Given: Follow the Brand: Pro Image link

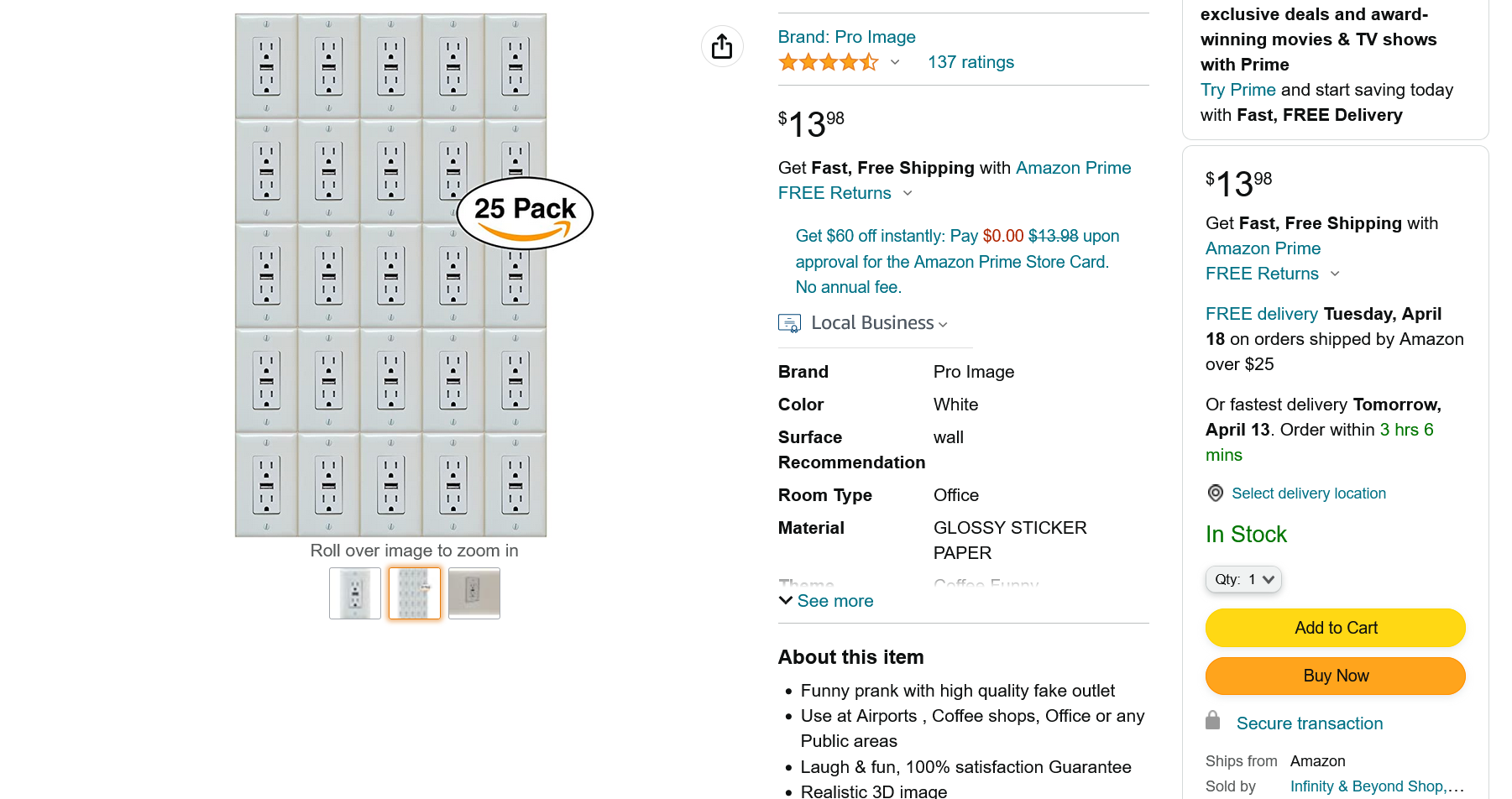Looking at the screenshot, I should [x=846, y=37].
